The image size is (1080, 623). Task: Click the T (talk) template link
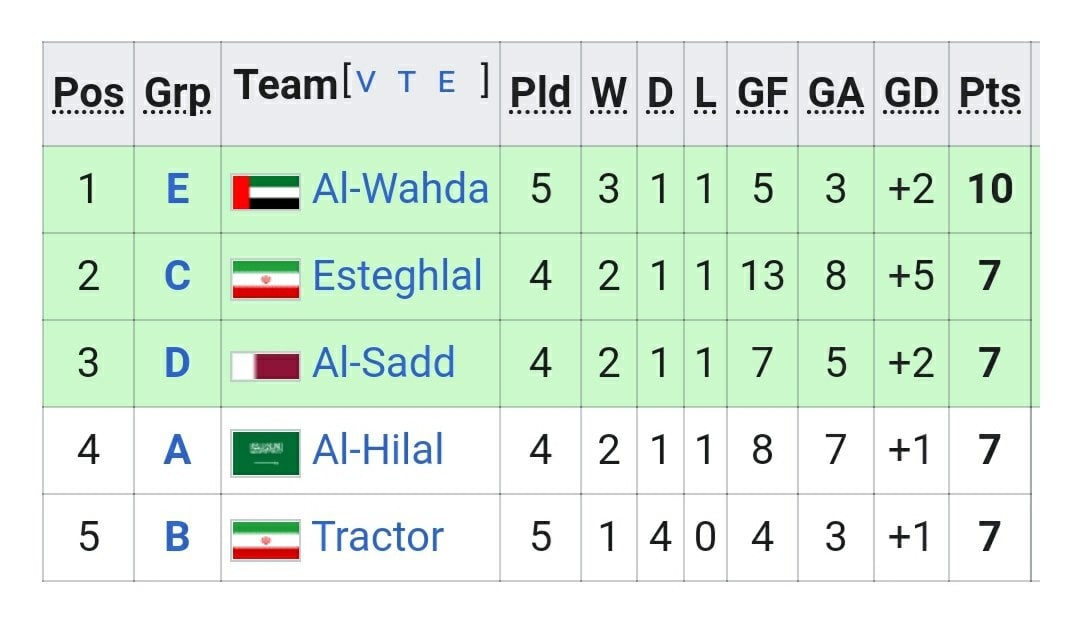click(x=407, y=83)
